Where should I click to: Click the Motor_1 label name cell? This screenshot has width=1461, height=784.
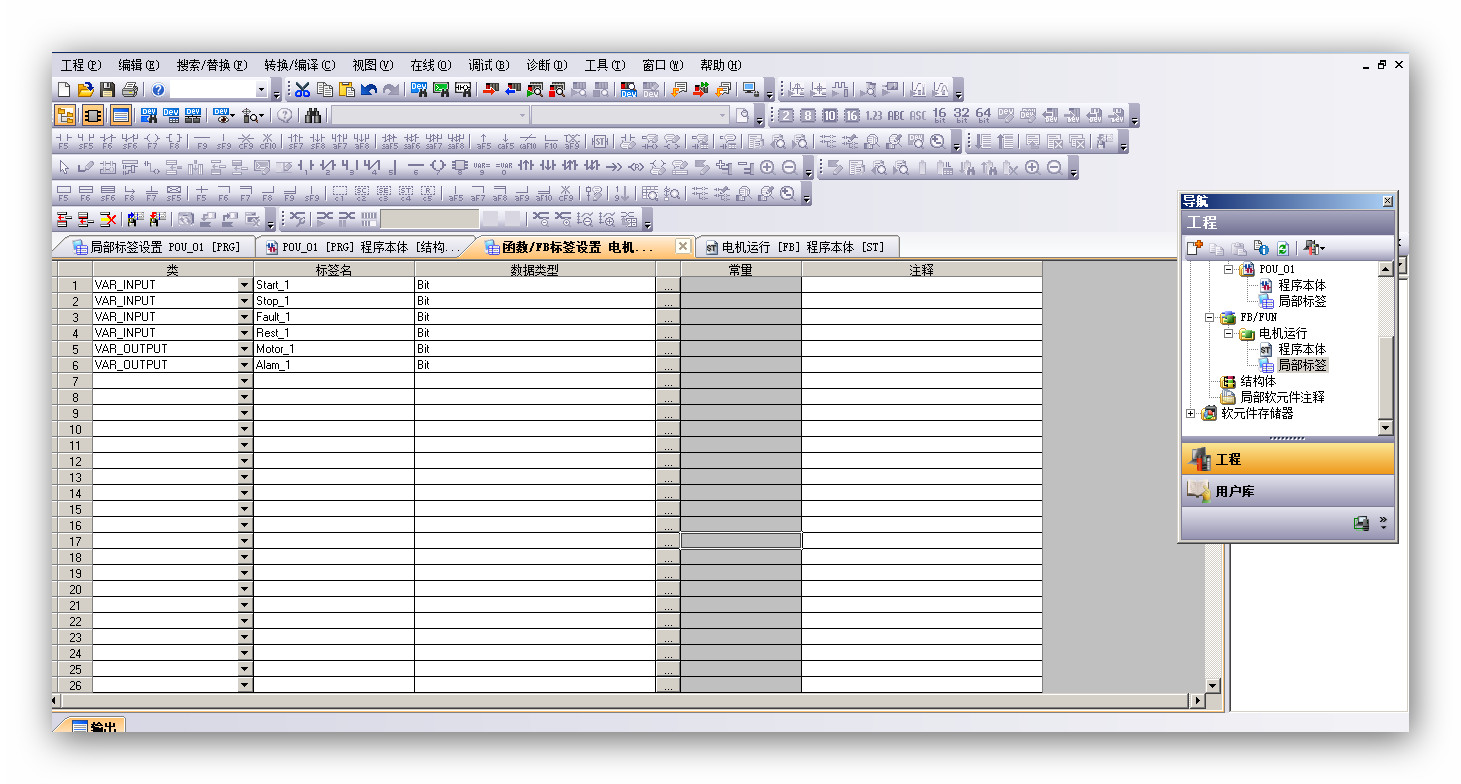[333, 349]
